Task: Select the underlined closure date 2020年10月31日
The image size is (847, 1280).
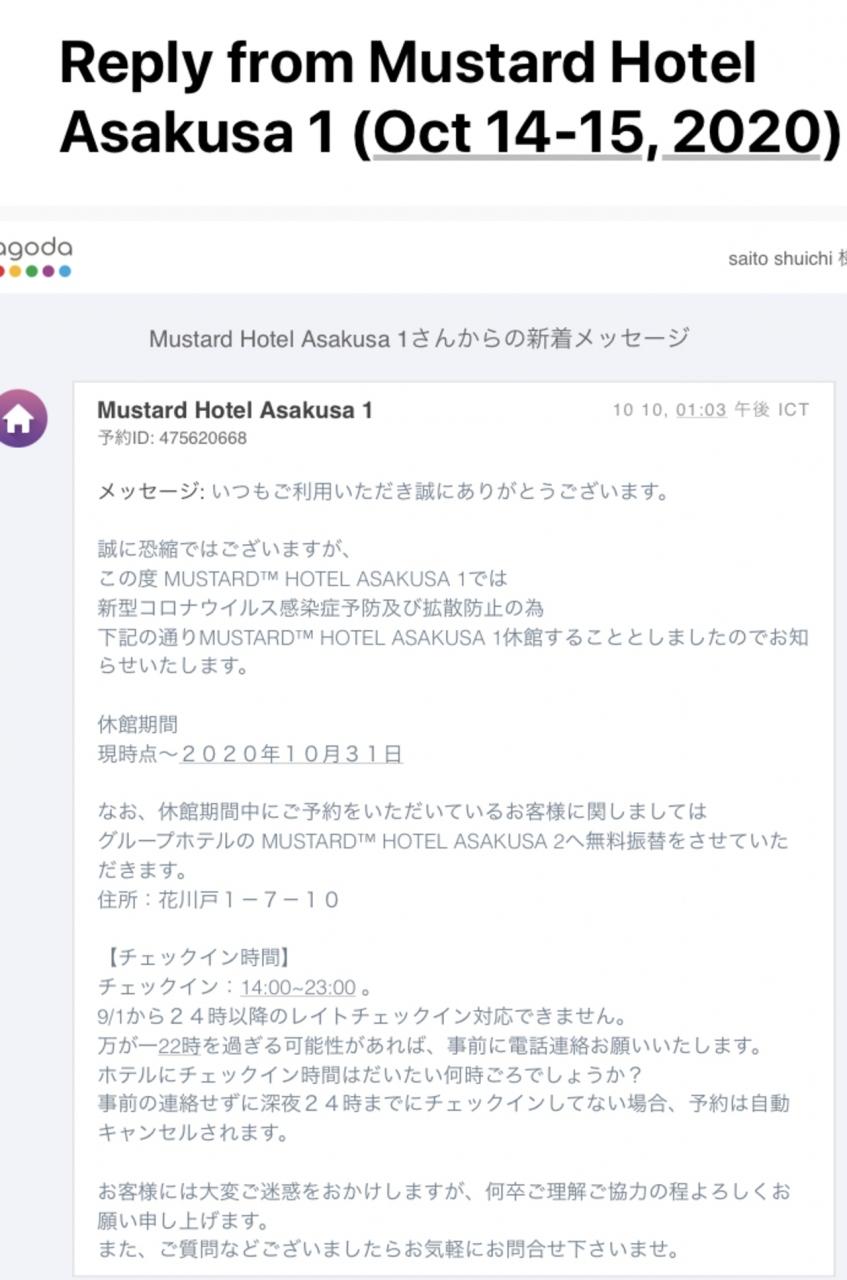Action: coord(291,754)
